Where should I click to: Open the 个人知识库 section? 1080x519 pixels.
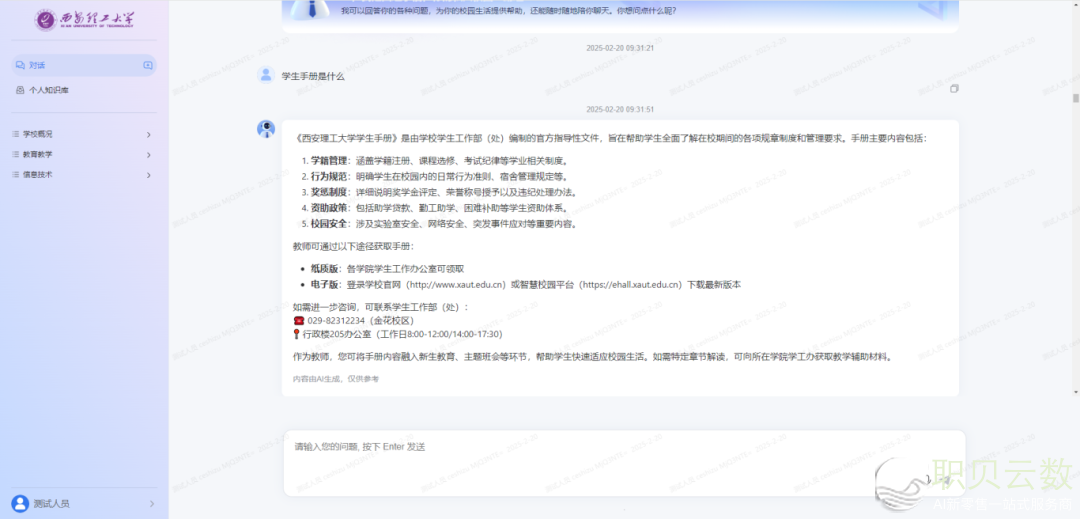tap(49, 90)
